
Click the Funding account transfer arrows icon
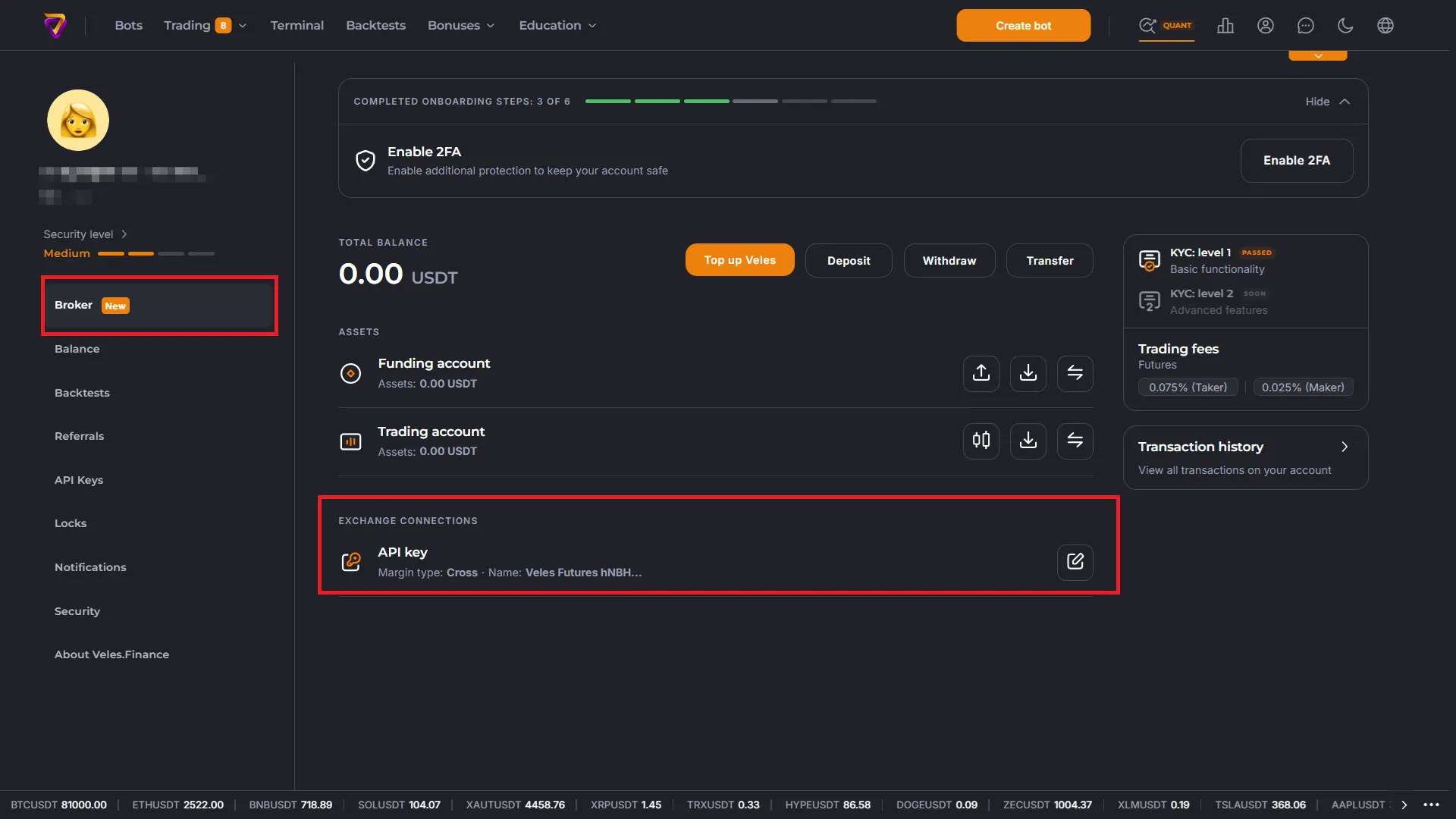[x=1075, y=373]
